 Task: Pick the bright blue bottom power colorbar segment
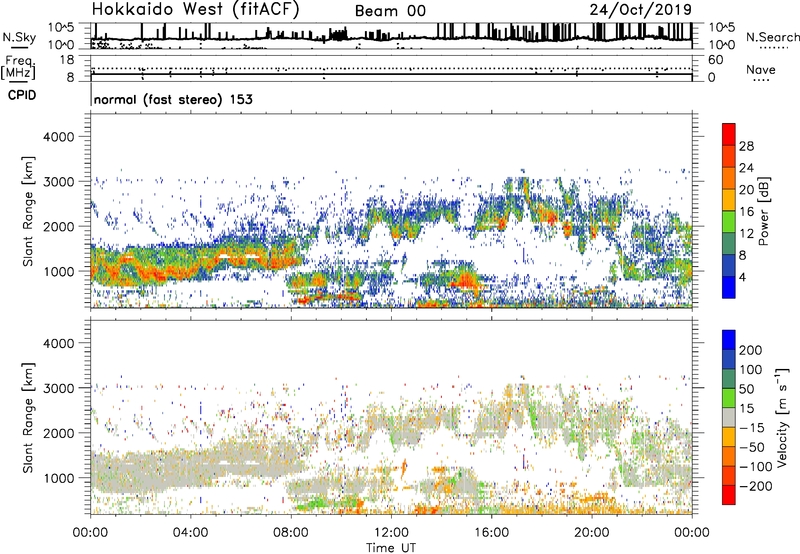point(729,287)
